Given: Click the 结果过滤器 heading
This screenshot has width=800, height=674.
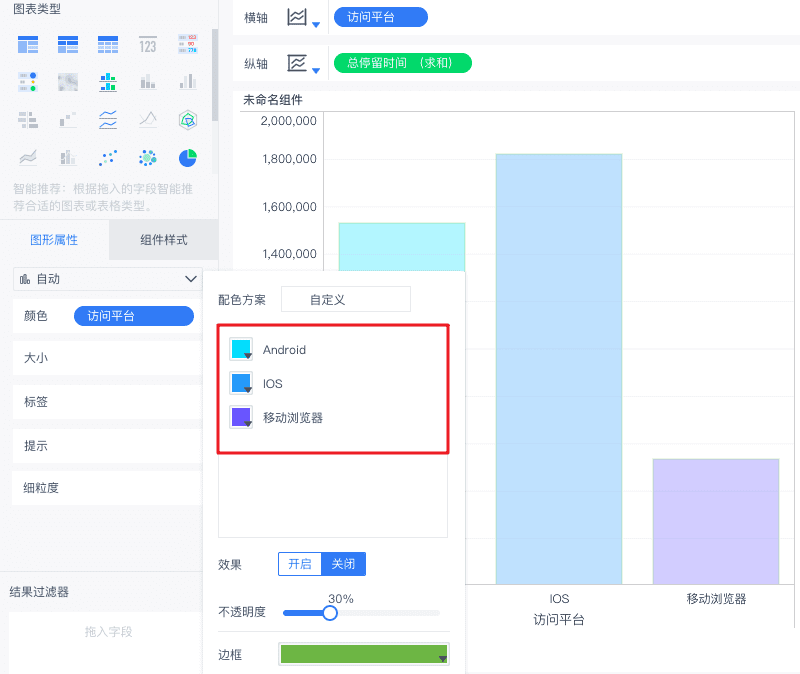Looking at the screenshot, I should coord(39,592).
